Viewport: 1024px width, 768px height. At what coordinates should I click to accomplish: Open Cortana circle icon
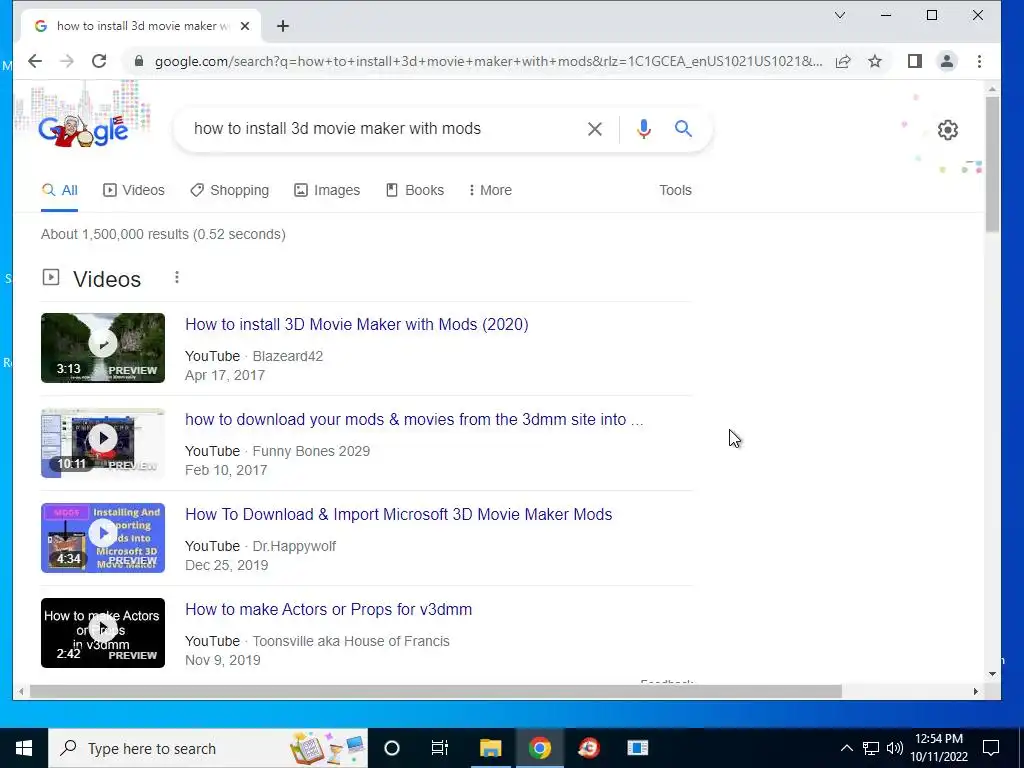tap(391, 748)
